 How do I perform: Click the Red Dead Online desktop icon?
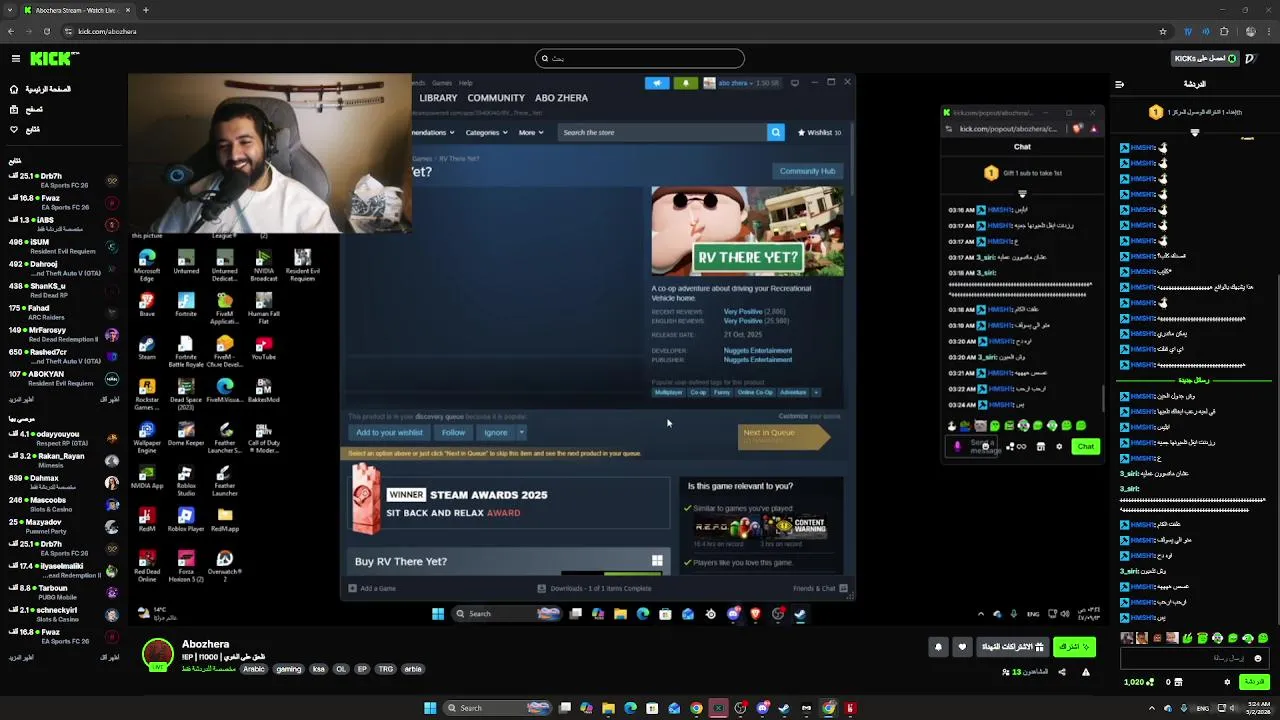pos(147,565)
